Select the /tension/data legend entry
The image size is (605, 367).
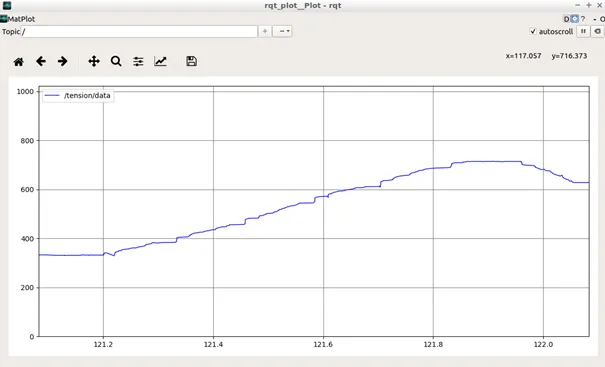point(78,95)
